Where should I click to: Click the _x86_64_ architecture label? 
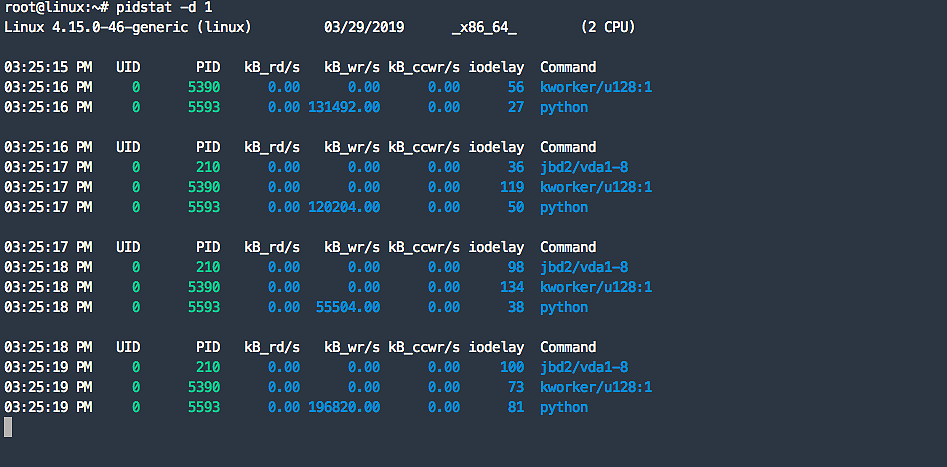click(484, 27)
